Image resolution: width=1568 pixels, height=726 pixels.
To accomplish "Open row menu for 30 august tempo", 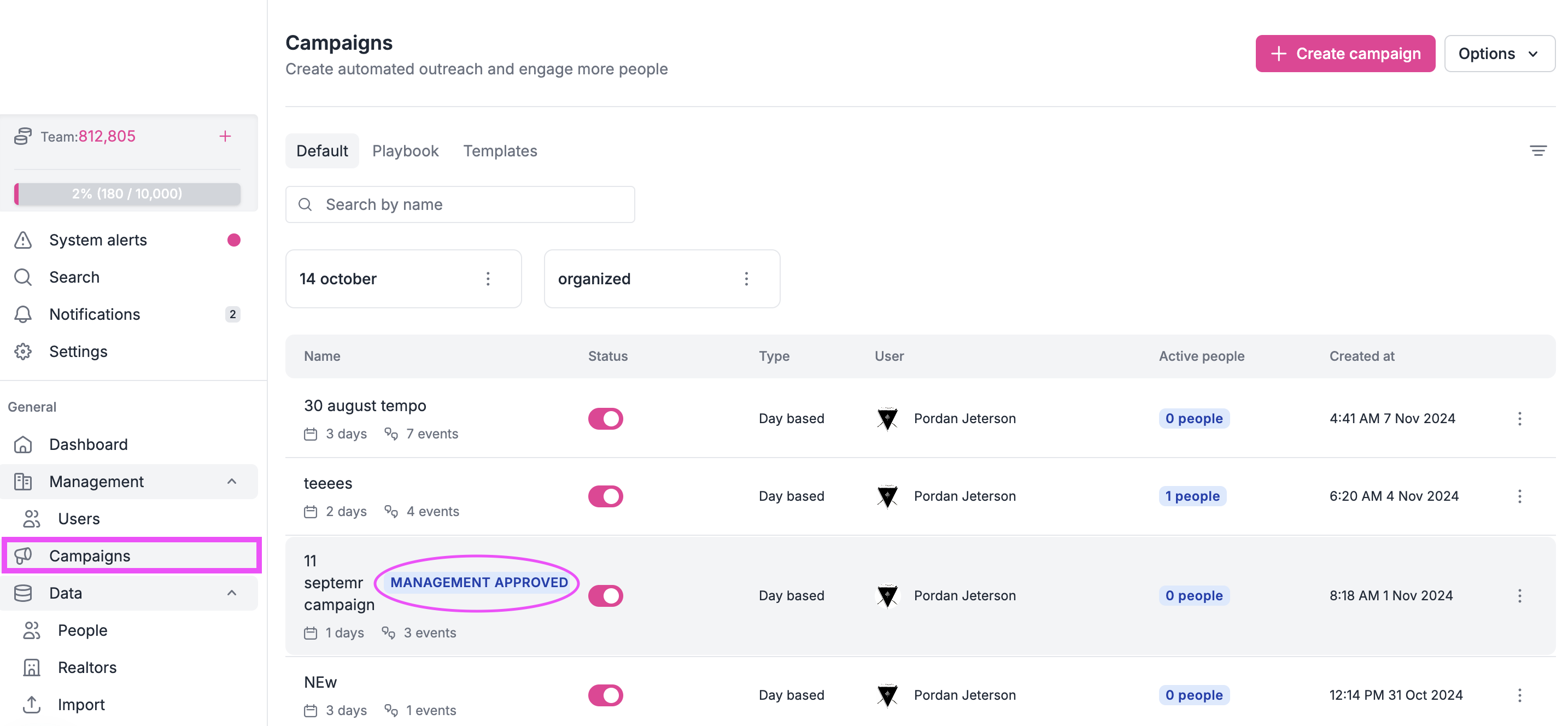I will pyautogui.click(x=1519, y=418).
